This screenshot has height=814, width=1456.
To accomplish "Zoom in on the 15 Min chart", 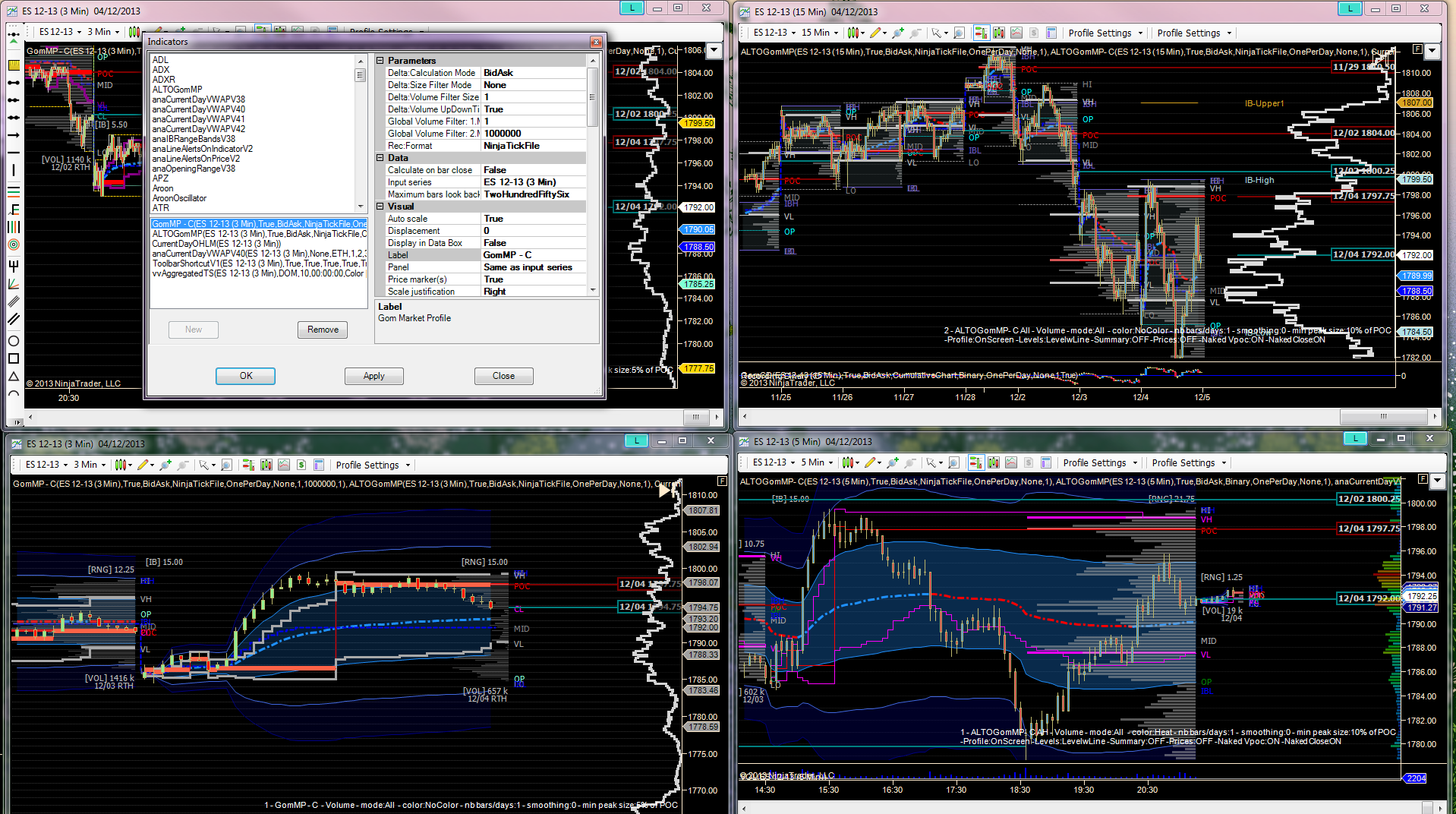I will [x=898, y=33].
